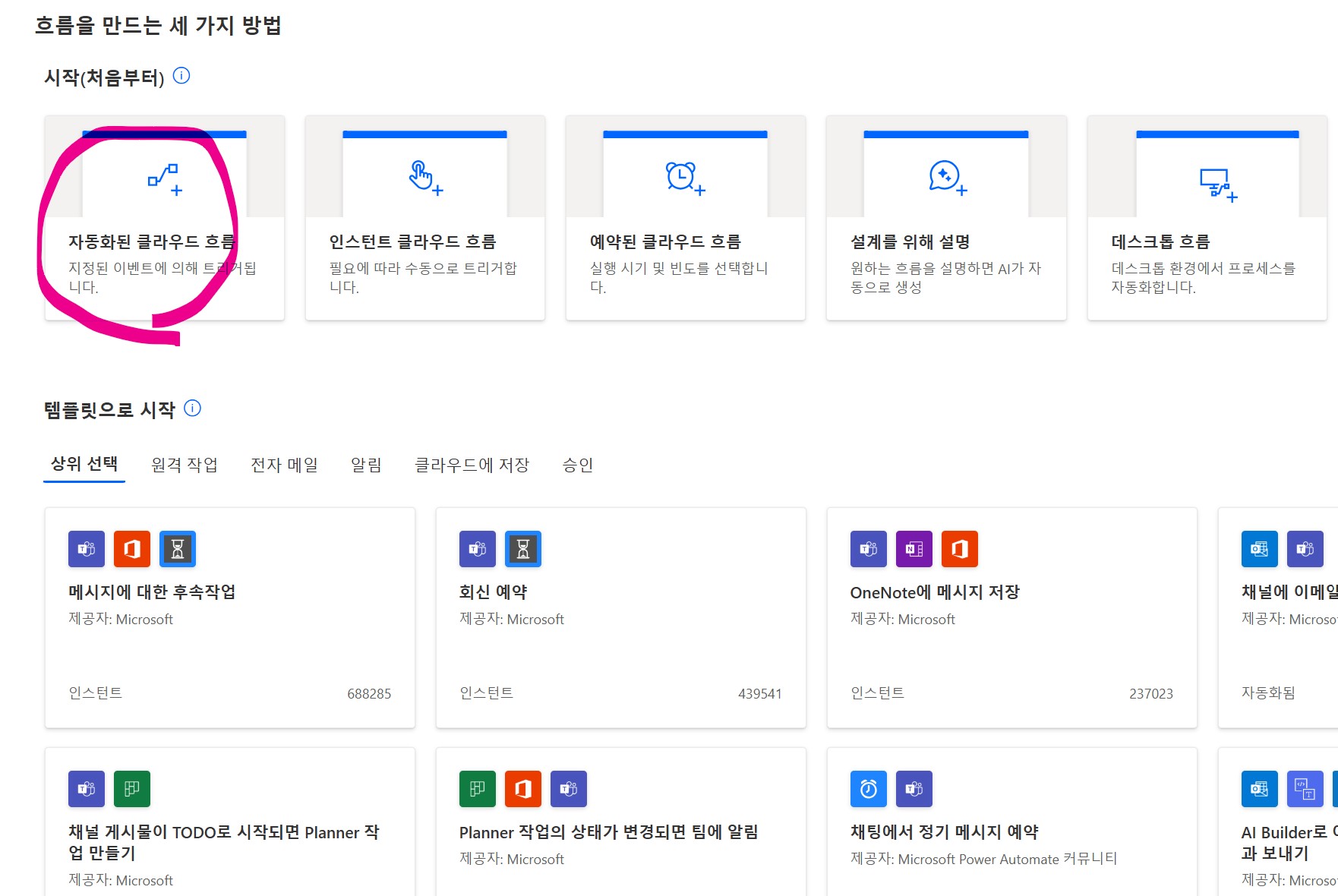Click the Teams icon in 채팅에서 정기 메시지 예약 card

pyautogui.click(x=914, y=789)
